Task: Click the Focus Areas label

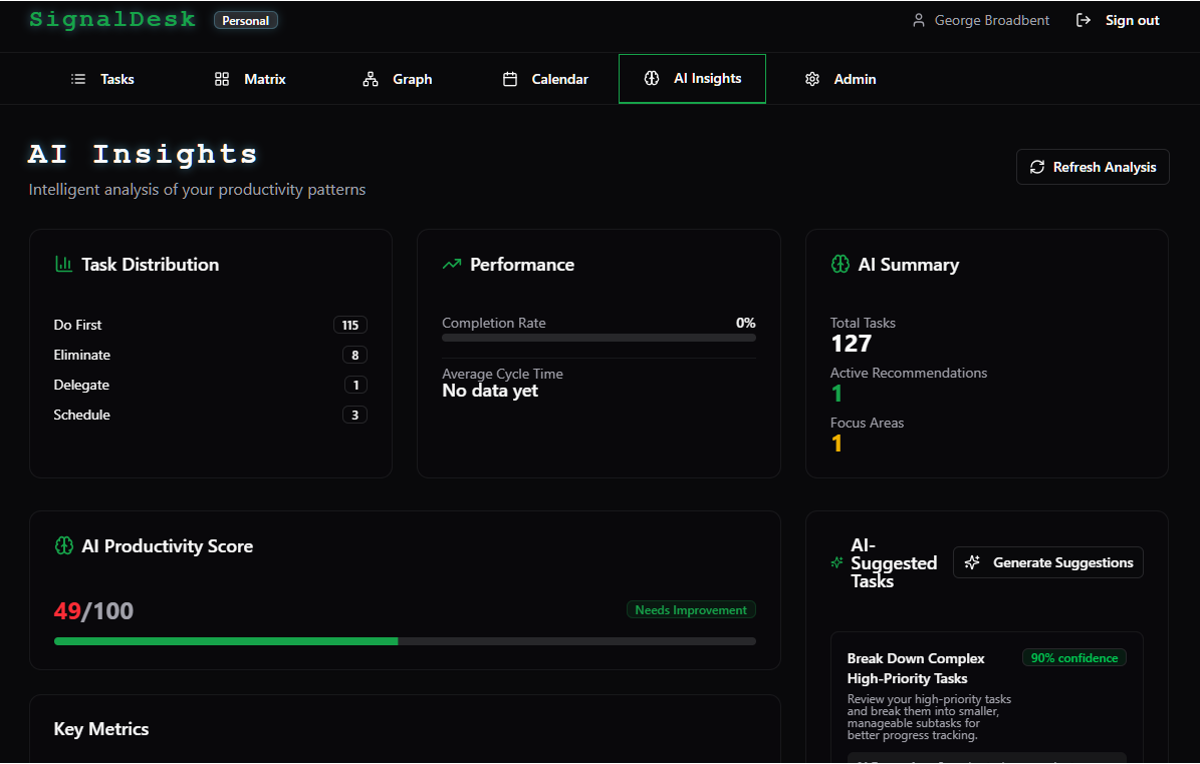Action: (x=867, y=423)
